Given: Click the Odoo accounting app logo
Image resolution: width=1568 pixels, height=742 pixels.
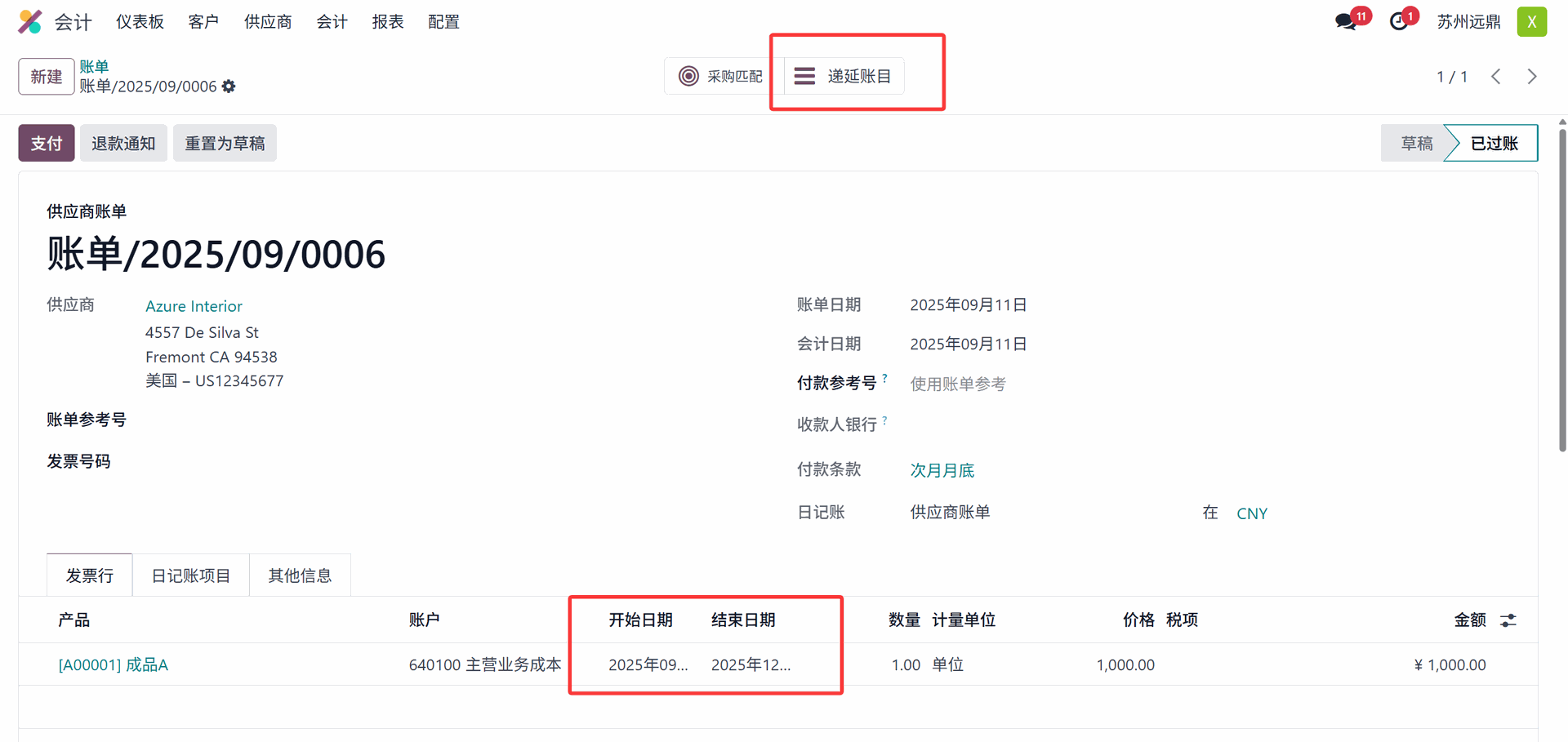Looking at the screenshot, I should click(30, 22).
